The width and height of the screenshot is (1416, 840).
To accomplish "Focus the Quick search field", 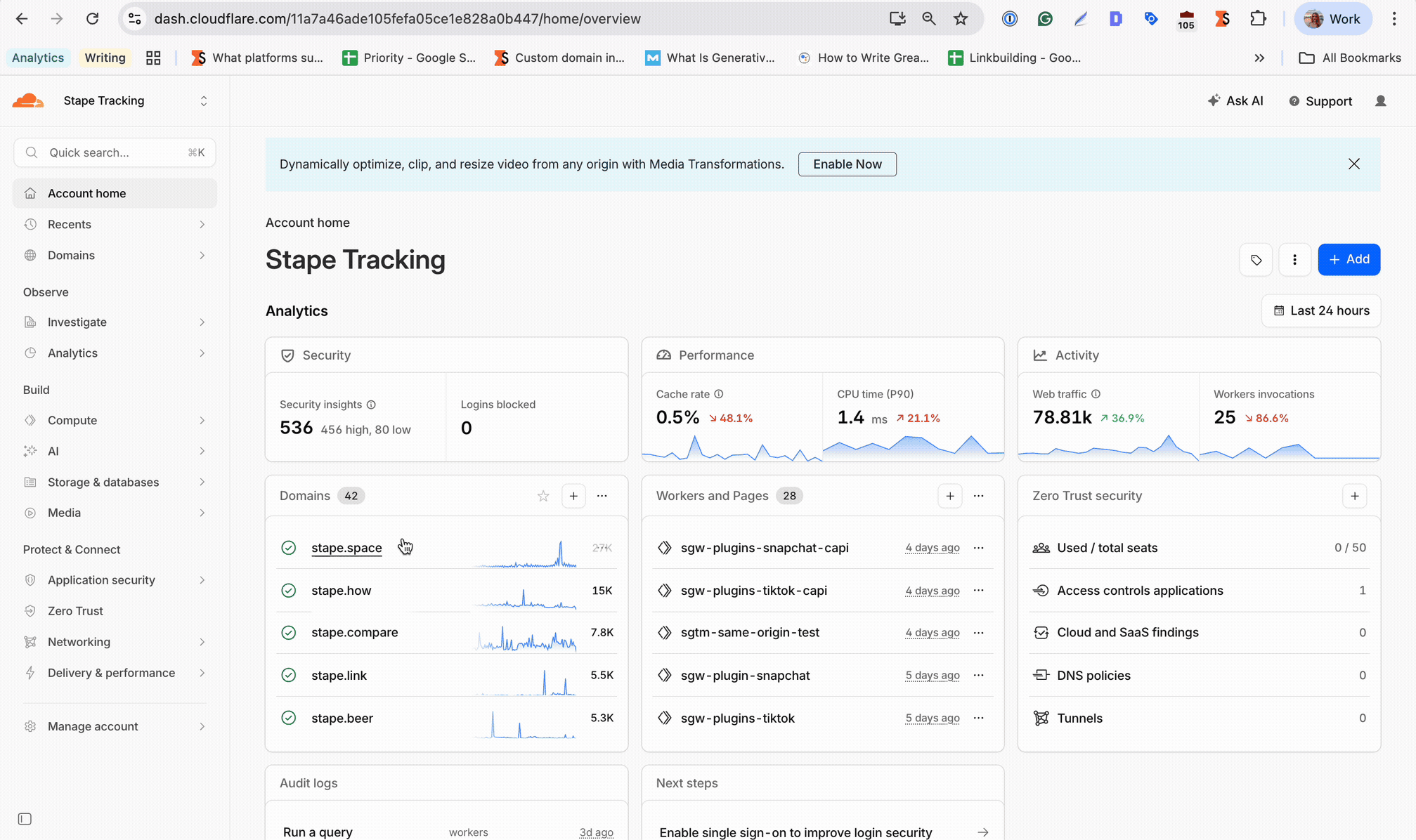I will click(115, 152).
